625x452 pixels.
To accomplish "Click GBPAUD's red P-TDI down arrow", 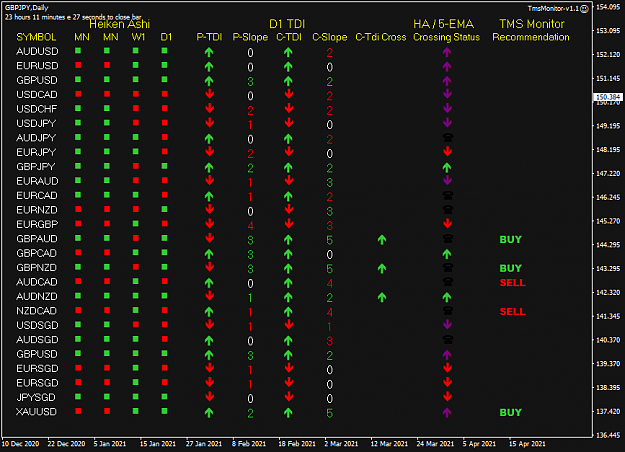I will (209, 238).
